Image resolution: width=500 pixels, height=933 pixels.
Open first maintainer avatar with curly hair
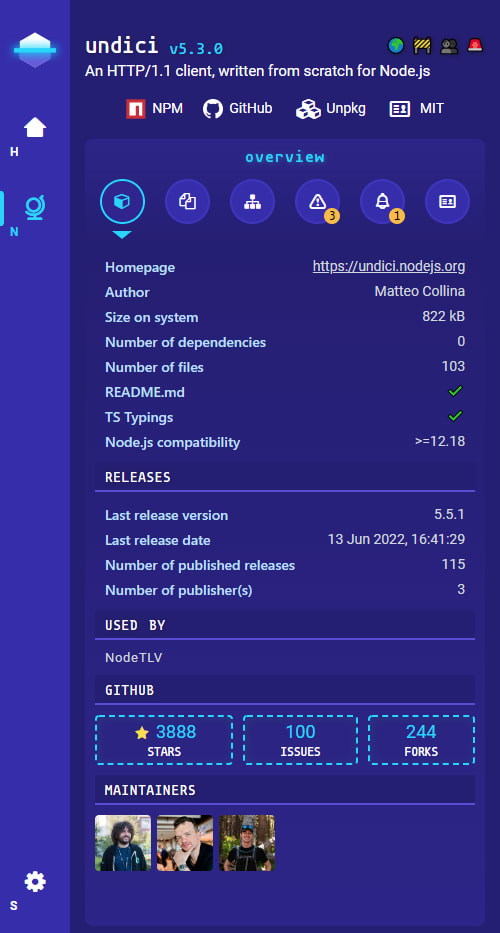coord(123,843)
